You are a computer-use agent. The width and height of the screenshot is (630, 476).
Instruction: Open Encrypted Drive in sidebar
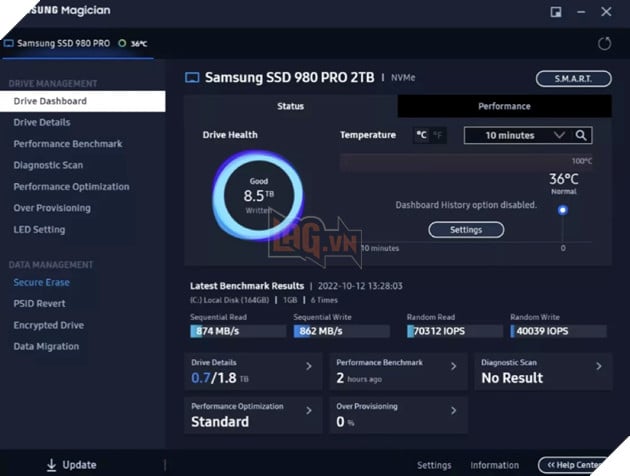[x=49, y=325]
